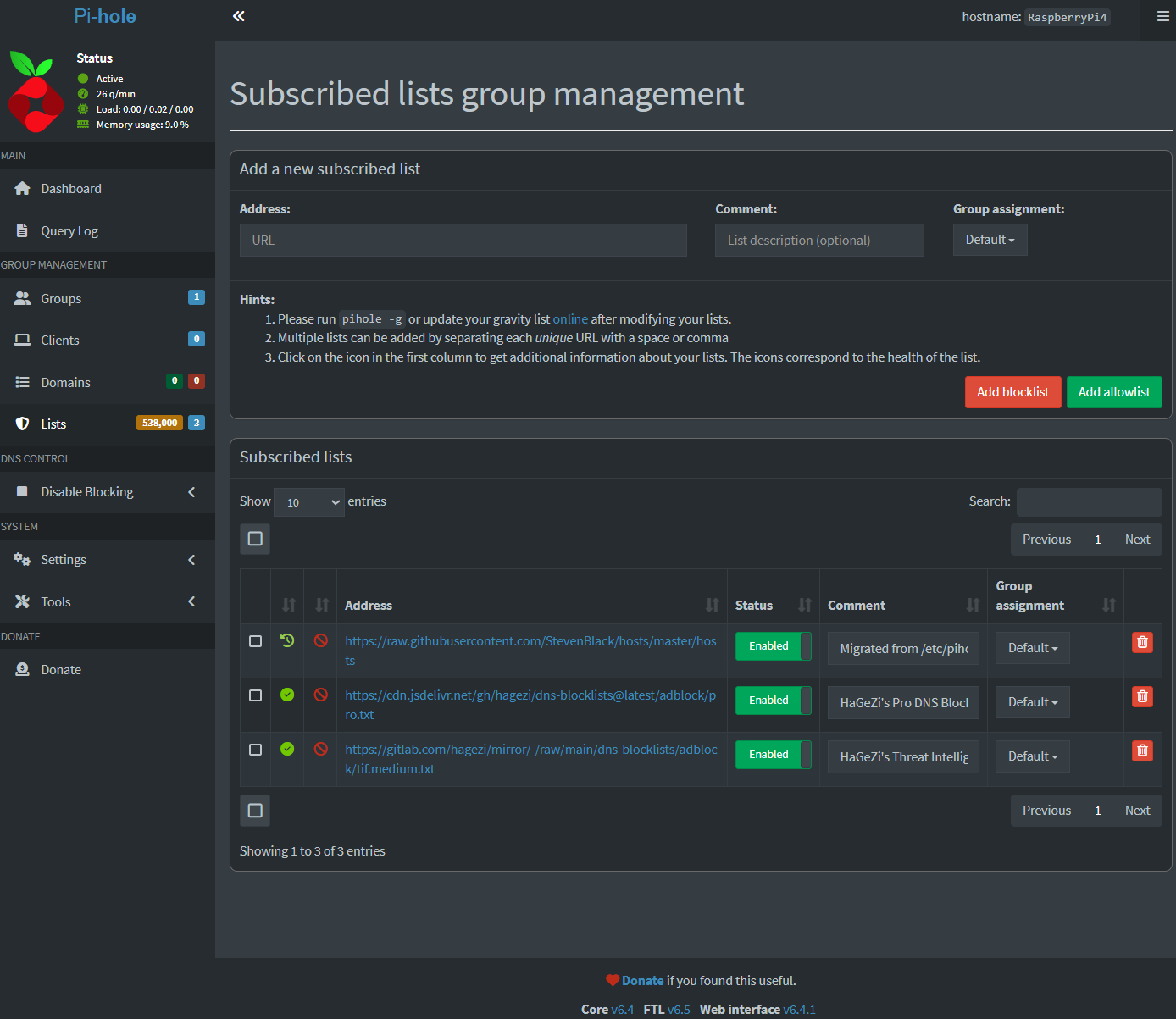This screenshot has width=1176, height=1019.
Task: Click green check icon for HaGeZi Pro list
Action: 287,695
